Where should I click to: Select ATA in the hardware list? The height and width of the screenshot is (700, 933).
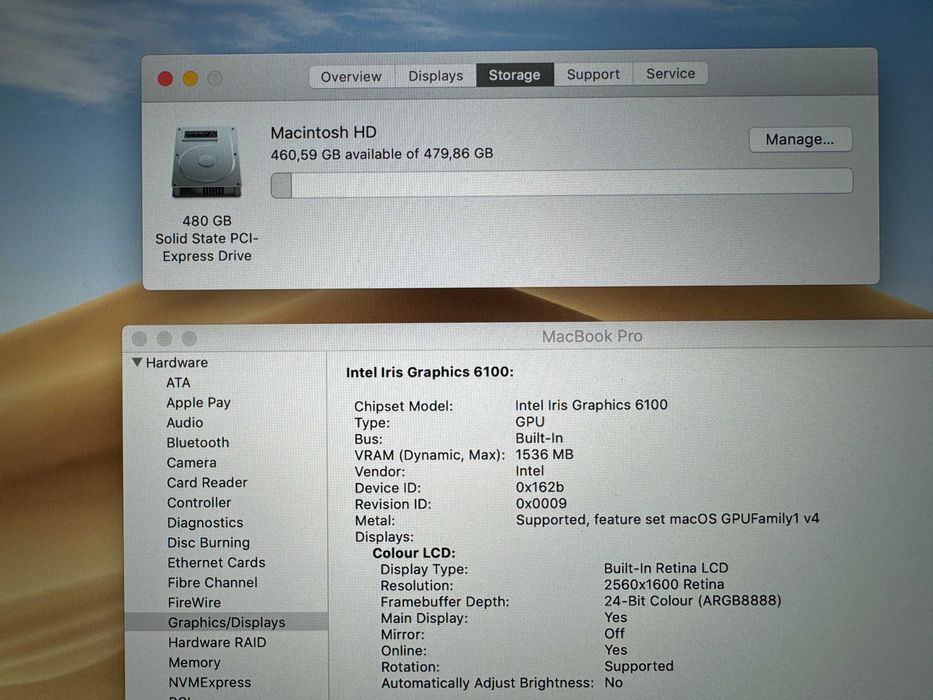[179, 383]
